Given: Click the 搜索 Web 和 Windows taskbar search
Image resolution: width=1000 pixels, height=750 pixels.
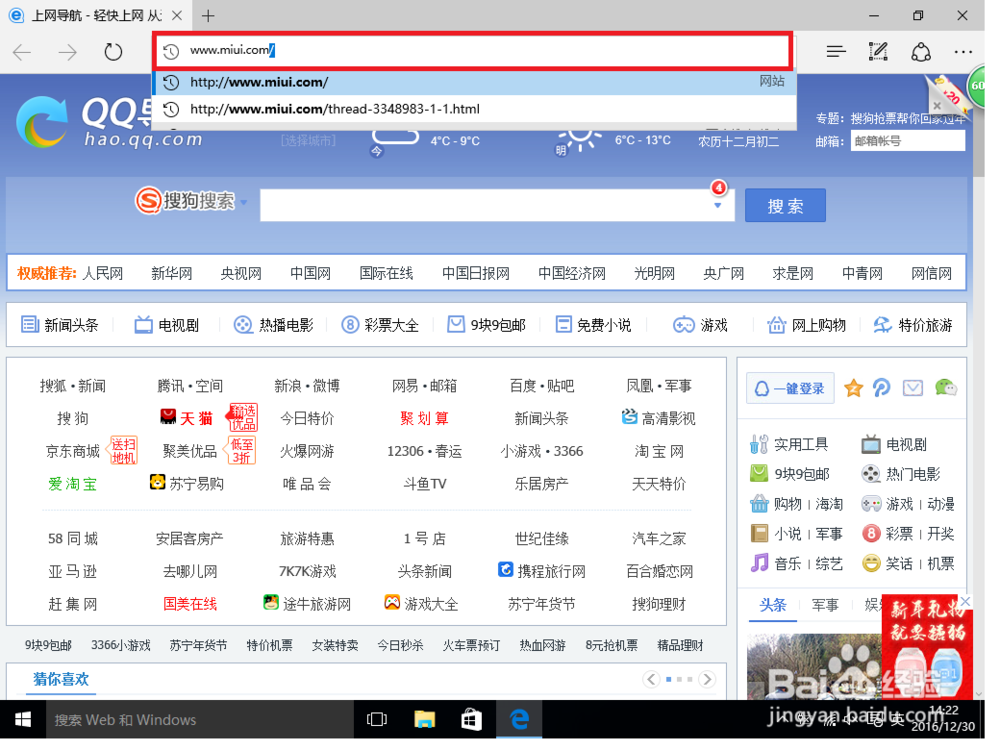Looking at the screenshot, I should pyautogui.click(x=200, y=720).
